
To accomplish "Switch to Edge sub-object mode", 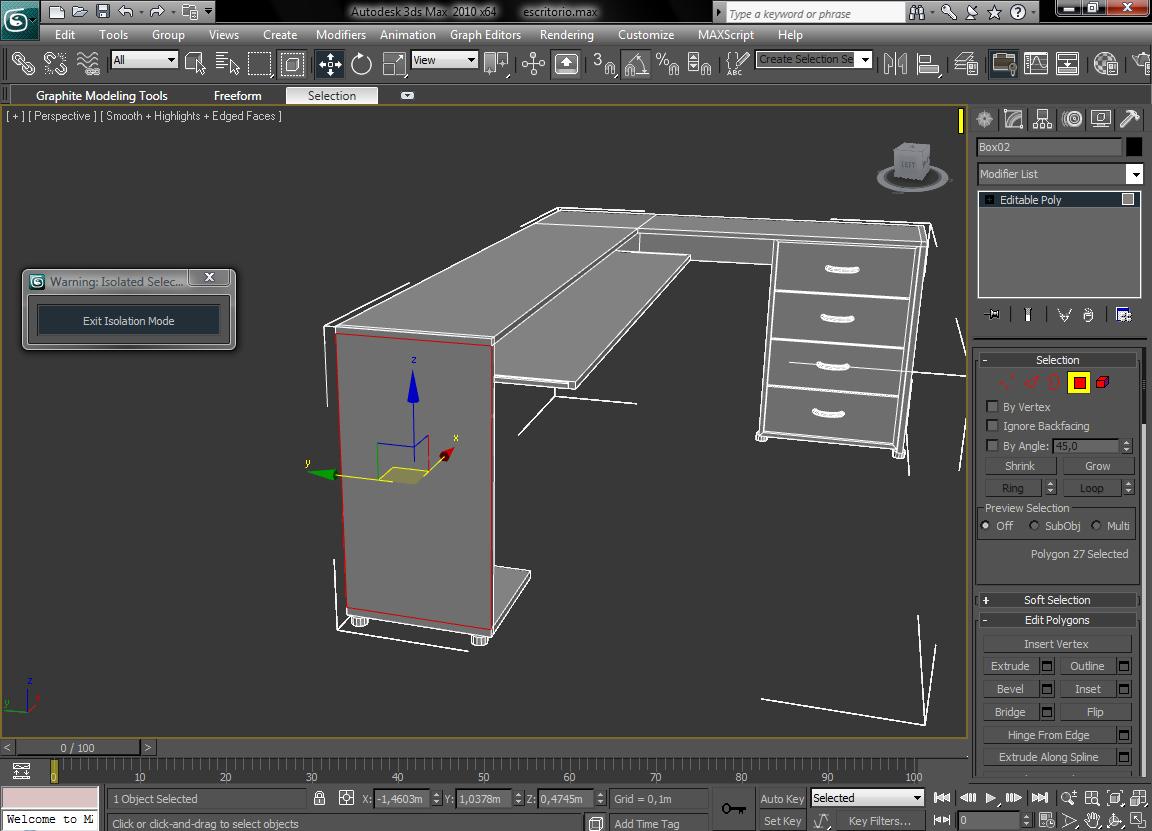I will point(1030,381).
